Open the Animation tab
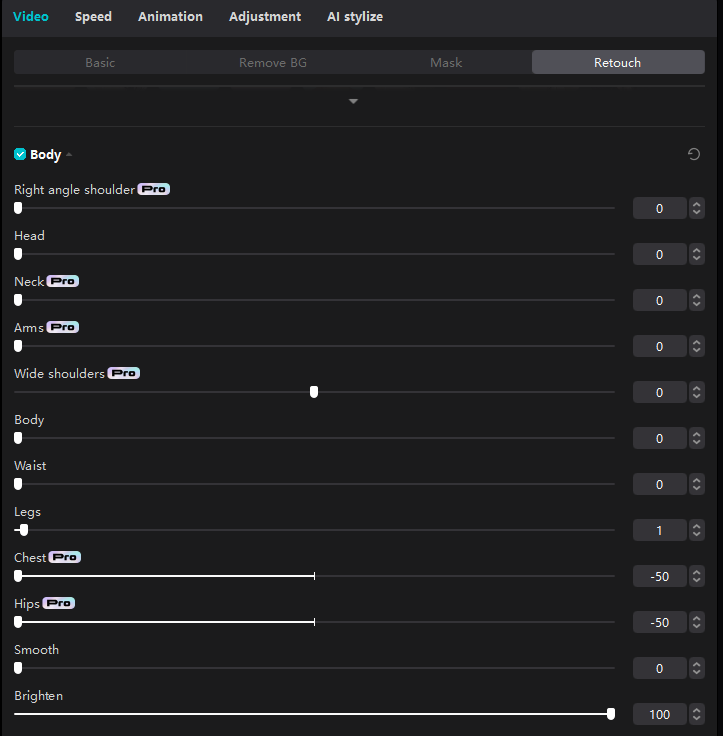Image resolution: width=723 pixels, height=736 pixels. pos(170,16)
